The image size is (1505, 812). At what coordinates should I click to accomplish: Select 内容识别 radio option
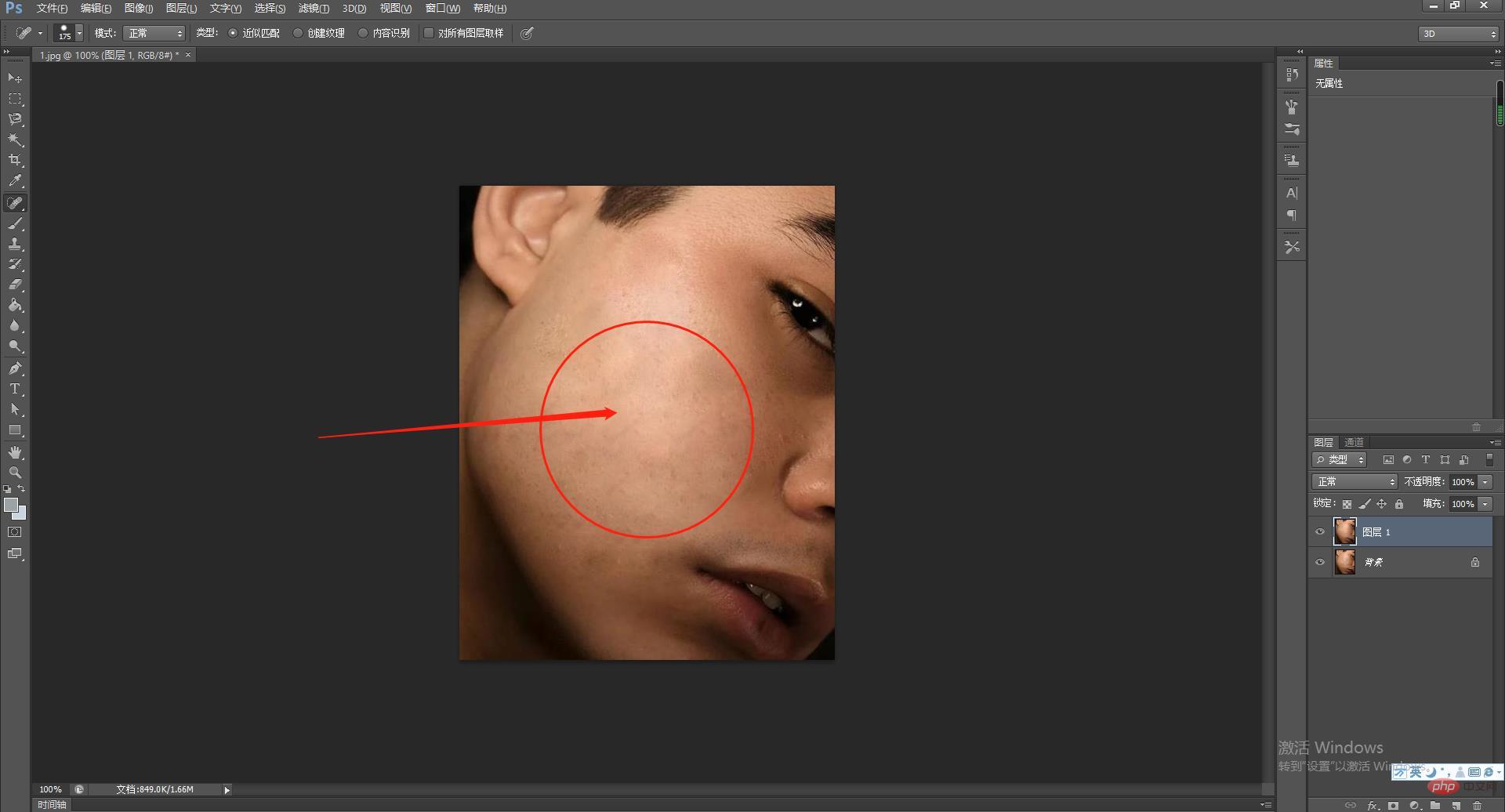[x=363, y=33]
